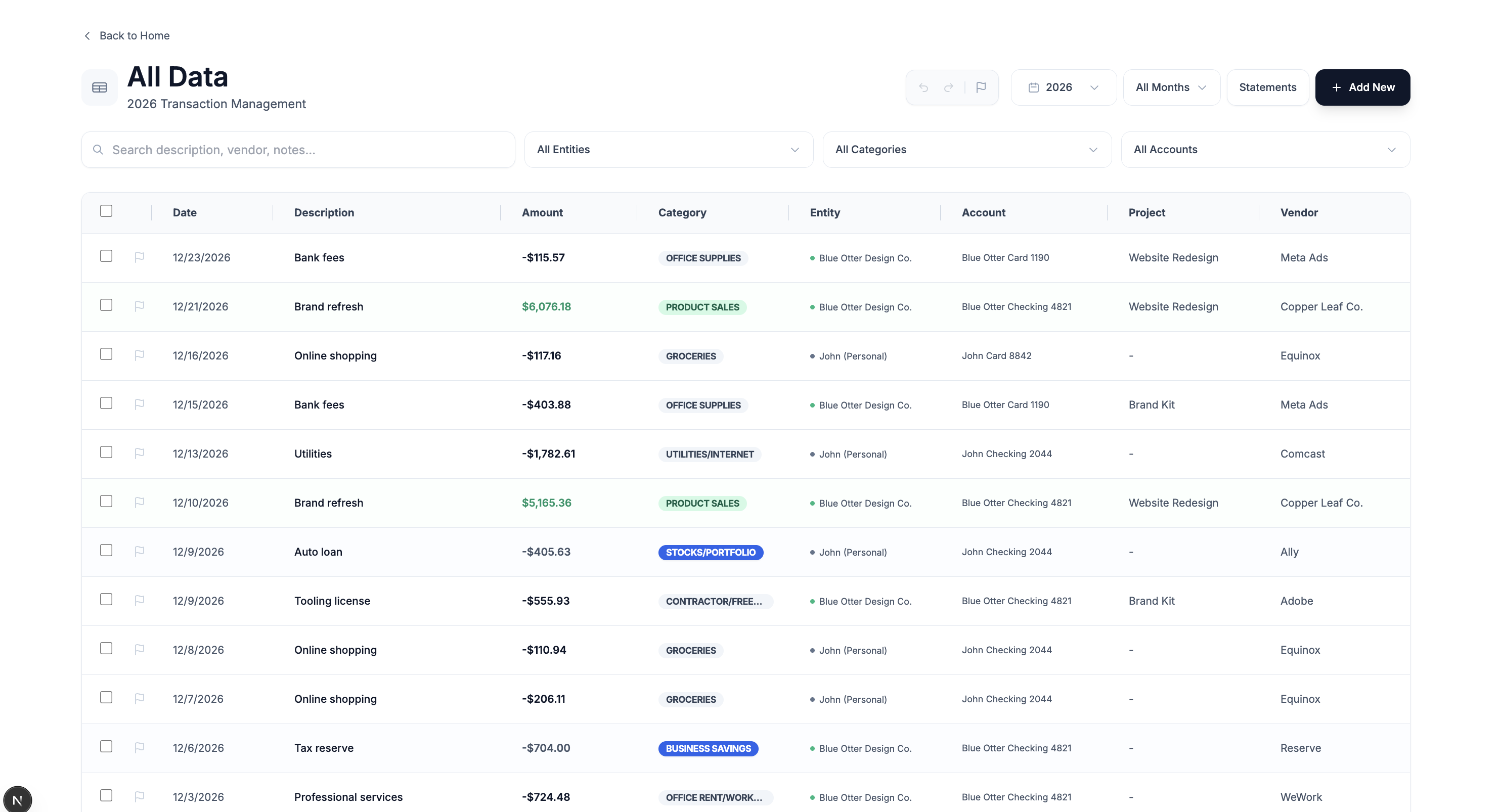Sort by the Amount column header
This screenshot has height=812, width=1499.
[542, 212]
